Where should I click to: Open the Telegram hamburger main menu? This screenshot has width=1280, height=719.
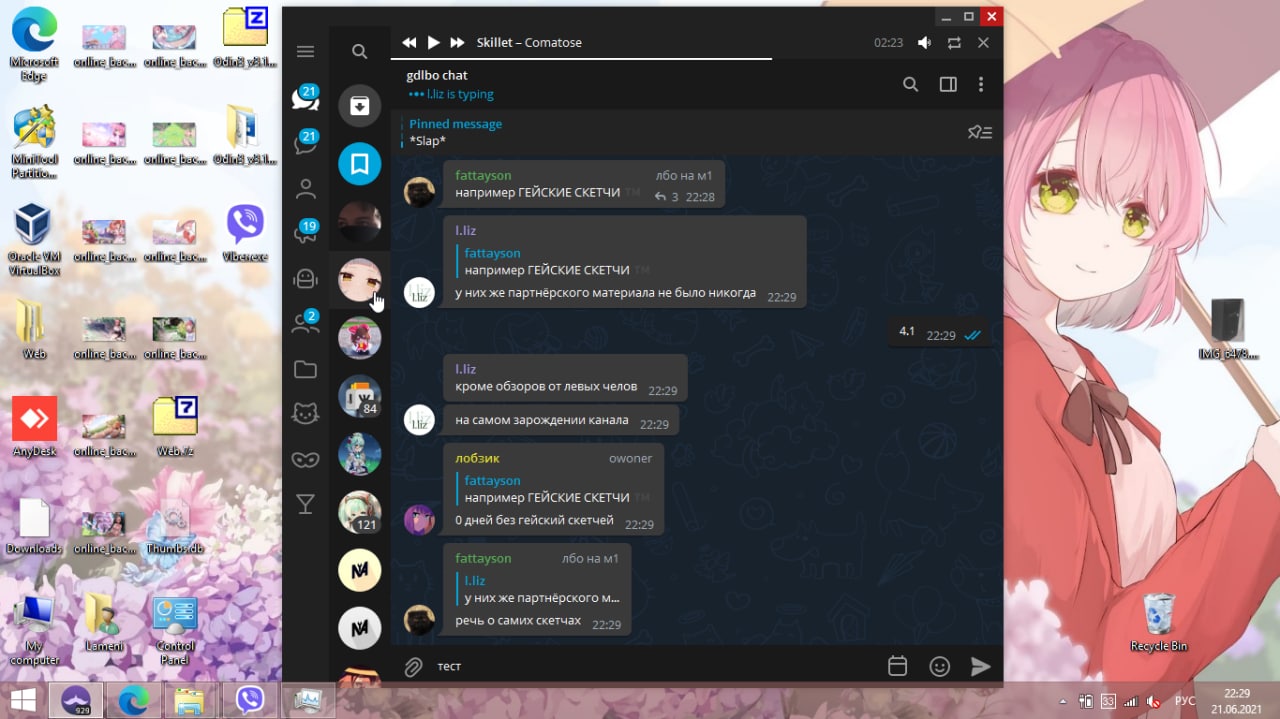coord(305,52)
